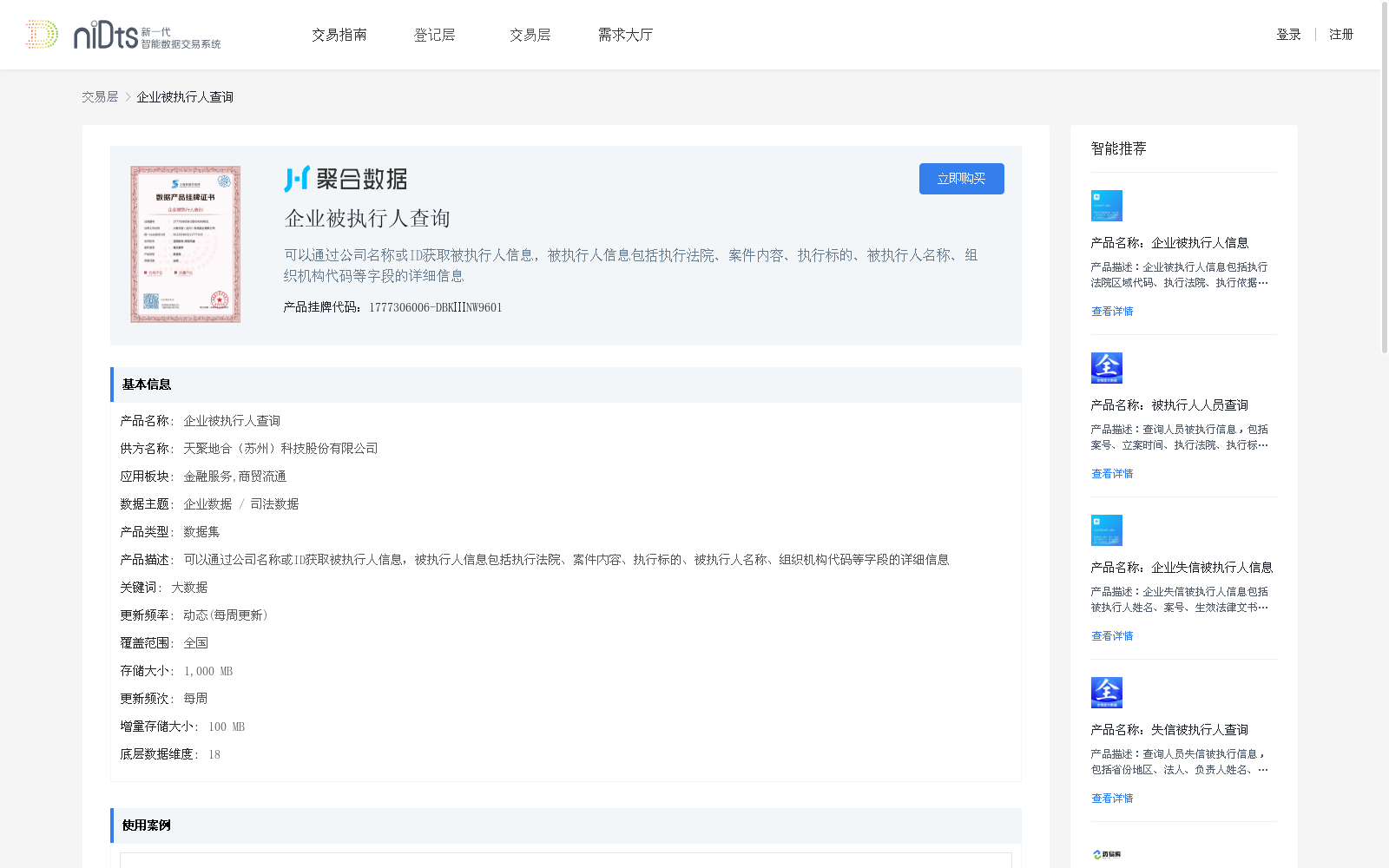The image size is (1389, 868).
Task: Click the 登录 link
Action: [1288, 35]
